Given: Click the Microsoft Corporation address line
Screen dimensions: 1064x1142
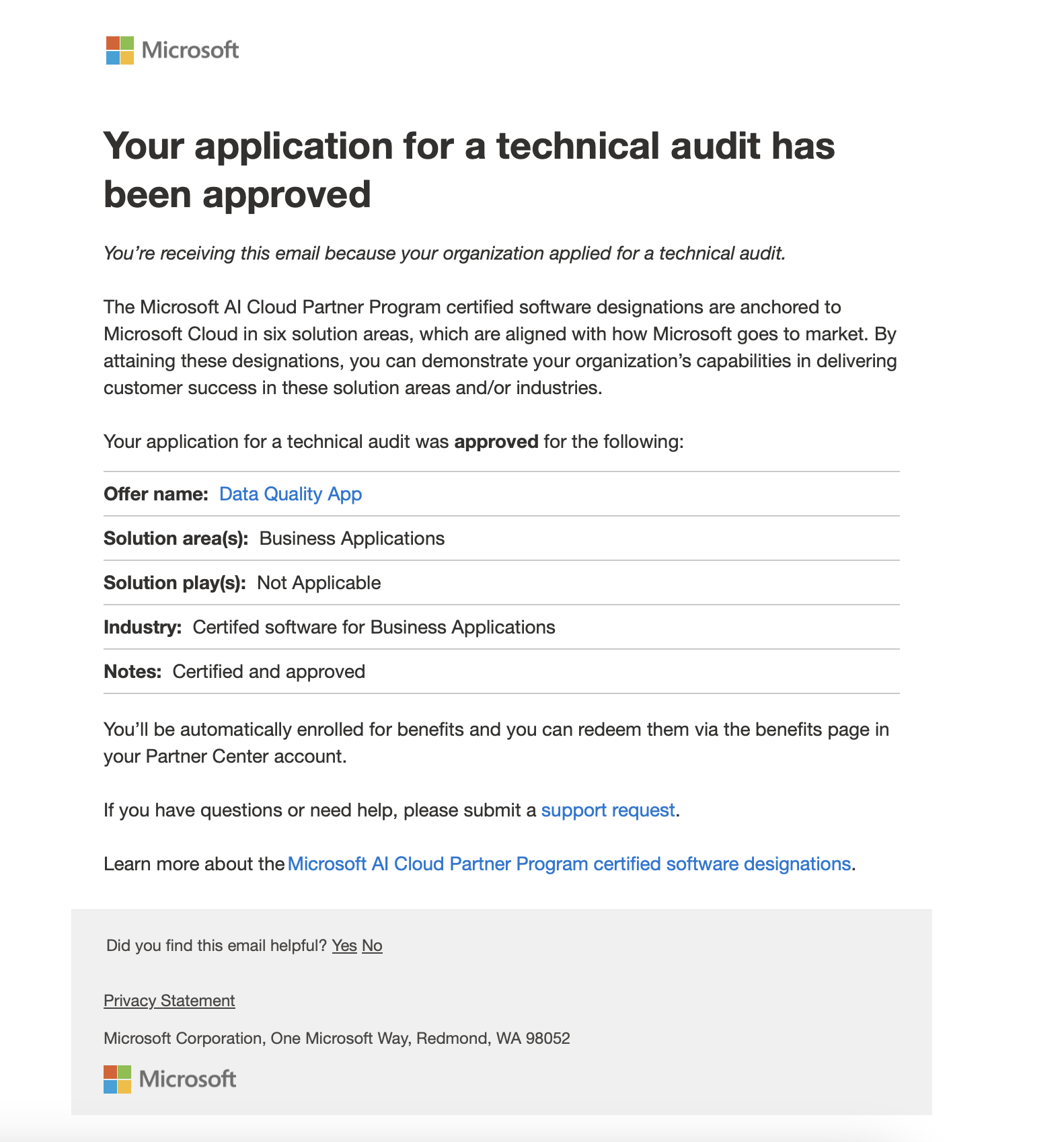Looking at the screenshot, I should pyautogui.click(x=337, y=1038).
